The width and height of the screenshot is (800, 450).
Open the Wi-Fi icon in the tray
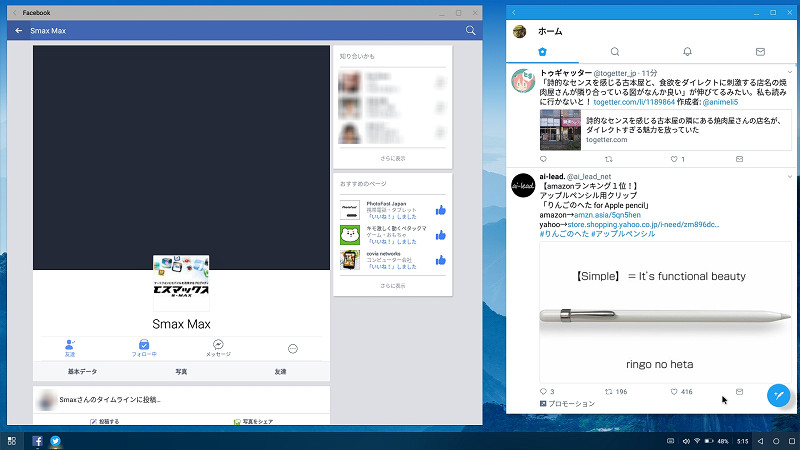coord(697,441)
